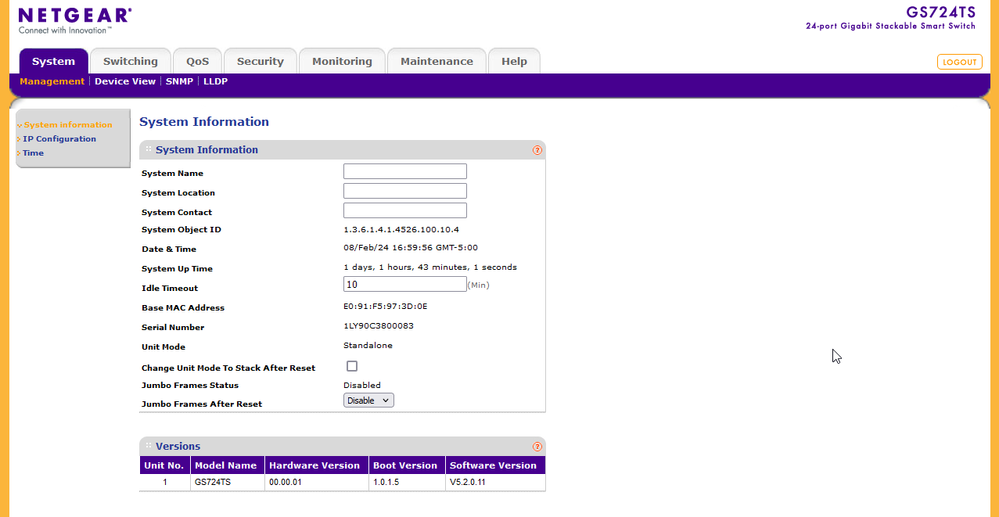Open Jumbo Frames After Reset dropdown
Image resolution: width=999 pixels, height=517 pixels.
pyautogui.click(x=369, y=400)
